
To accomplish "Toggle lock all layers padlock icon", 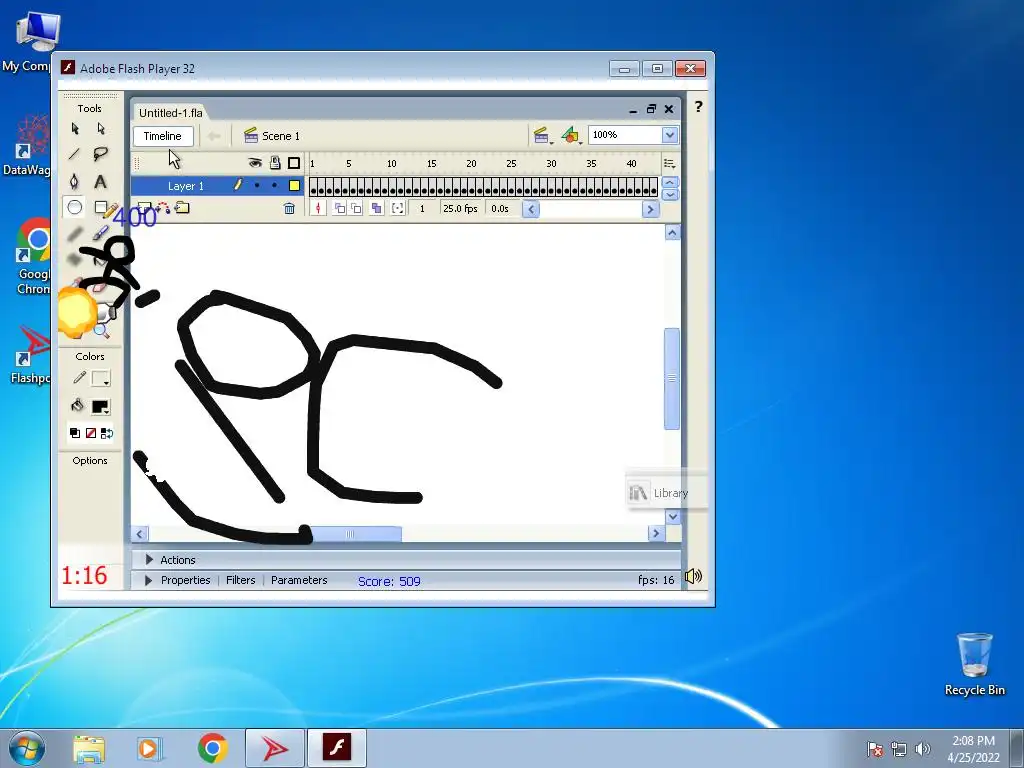I will coord(275,163).
